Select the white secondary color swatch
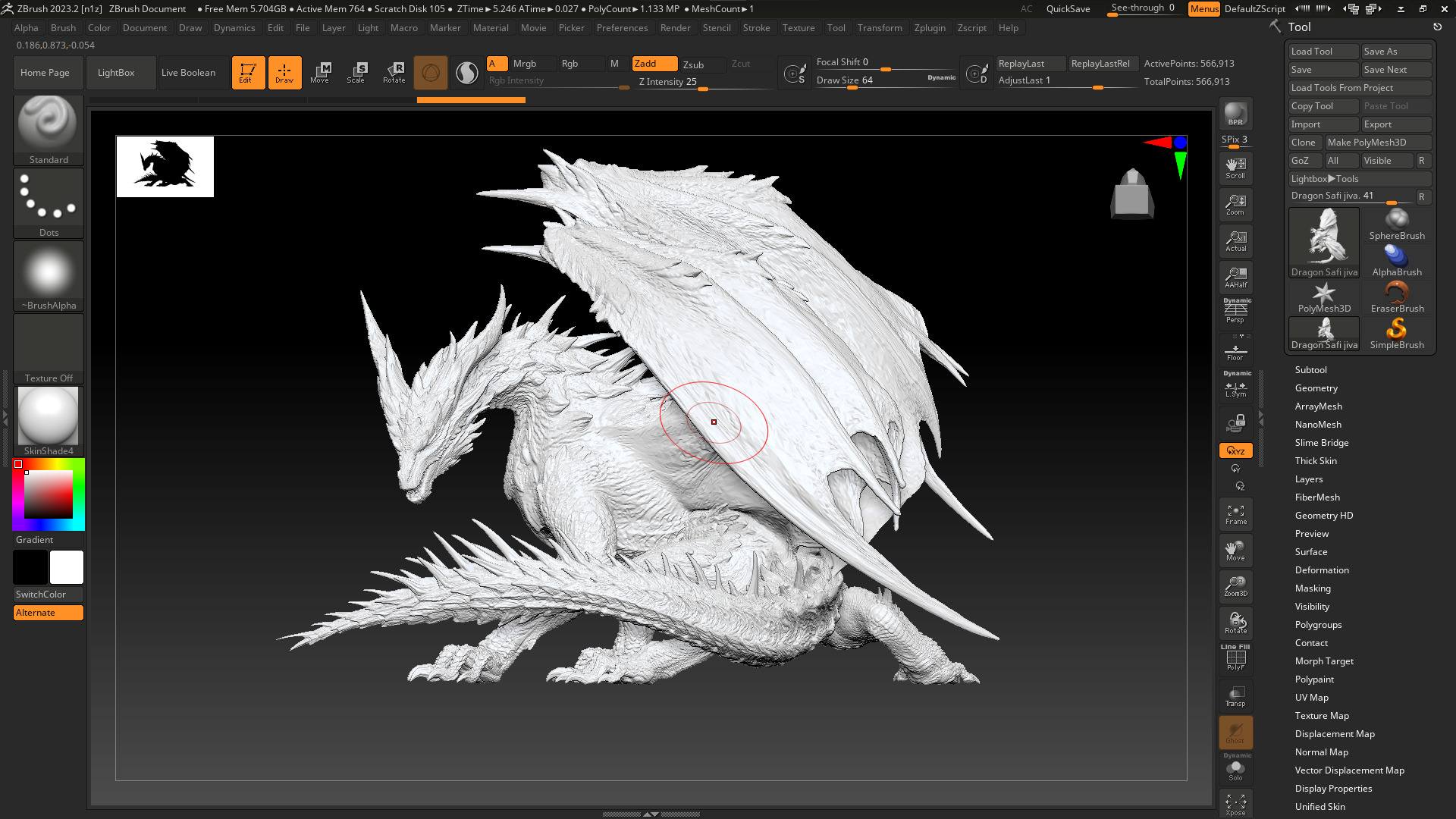 tap(67, 567)
